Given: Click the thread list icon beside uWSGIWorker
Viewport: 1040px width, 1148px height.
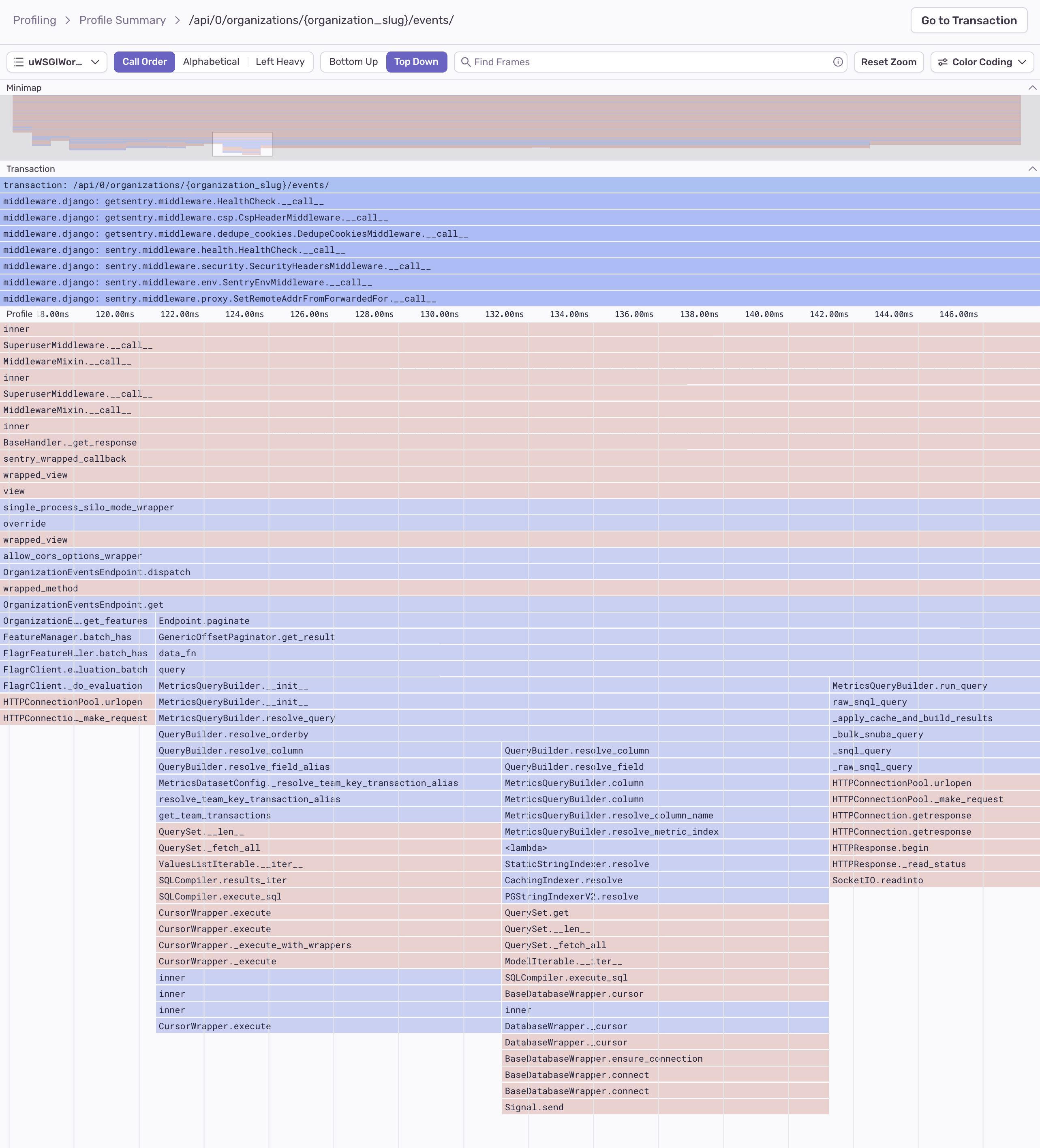Looking at the screenshot, I should (x=19, y=62).
